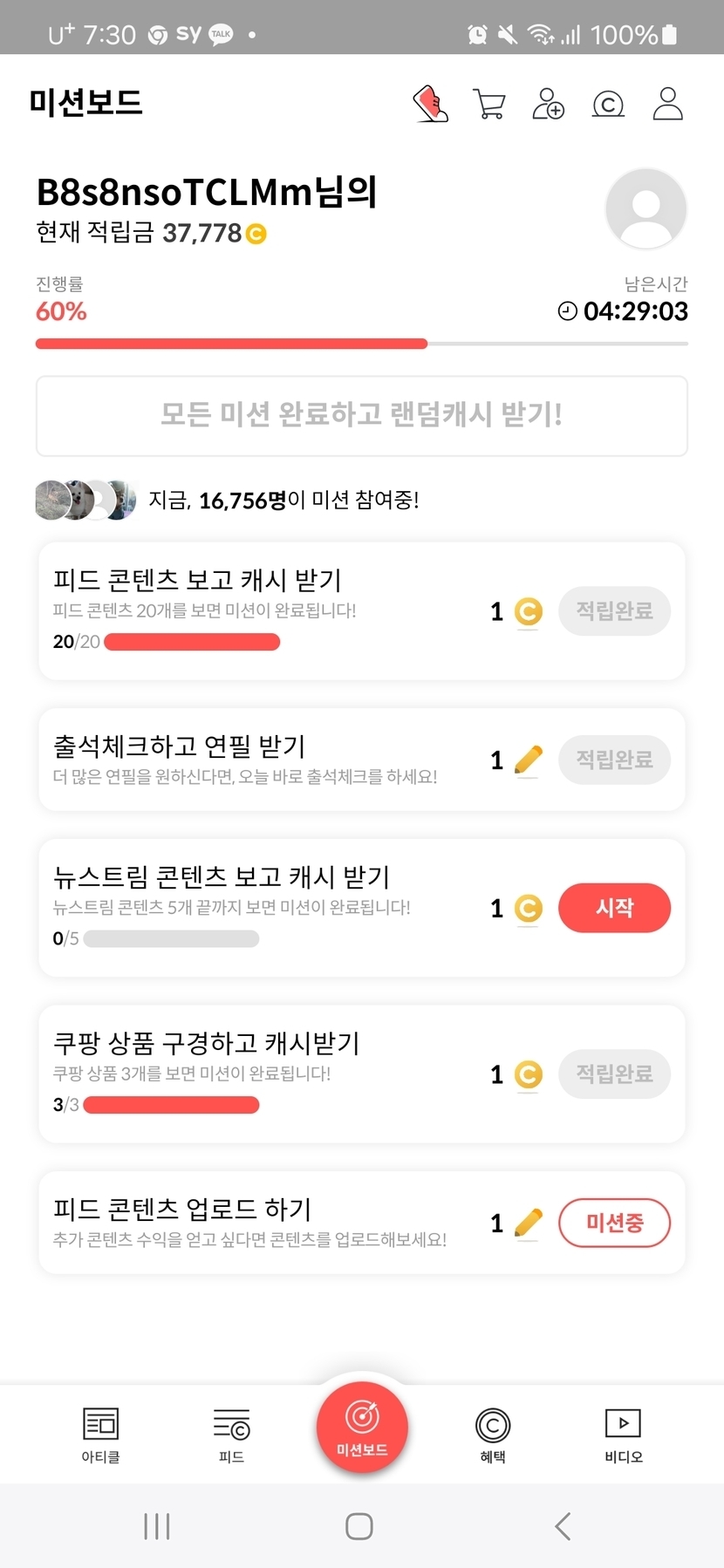724x1568 pixels.
Task: Tap the red sneaker icon in header
Action: click(430, 104)
